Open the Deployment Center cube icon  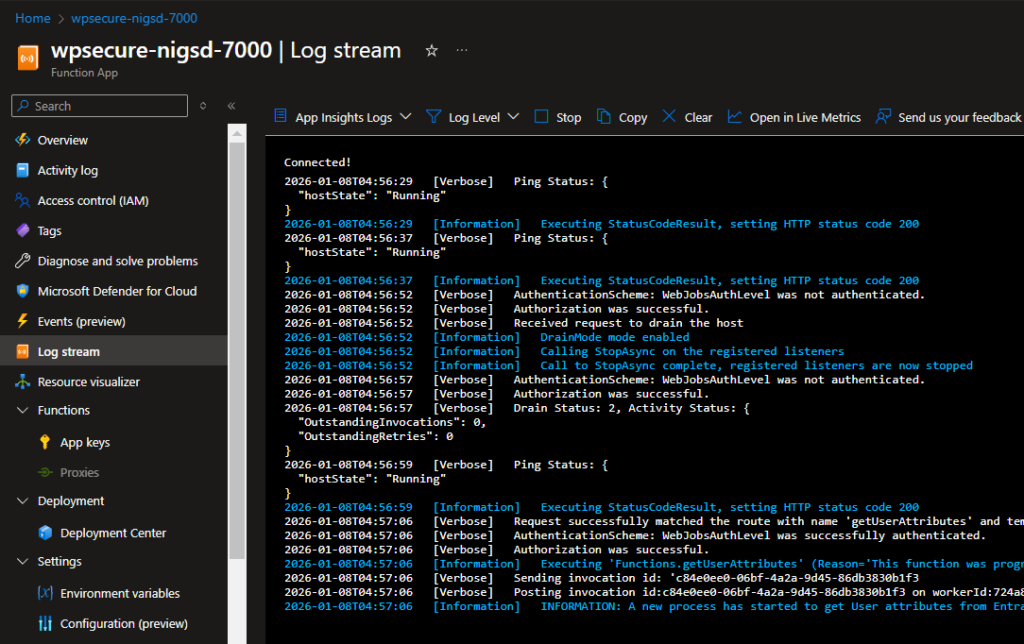[45, 533]
